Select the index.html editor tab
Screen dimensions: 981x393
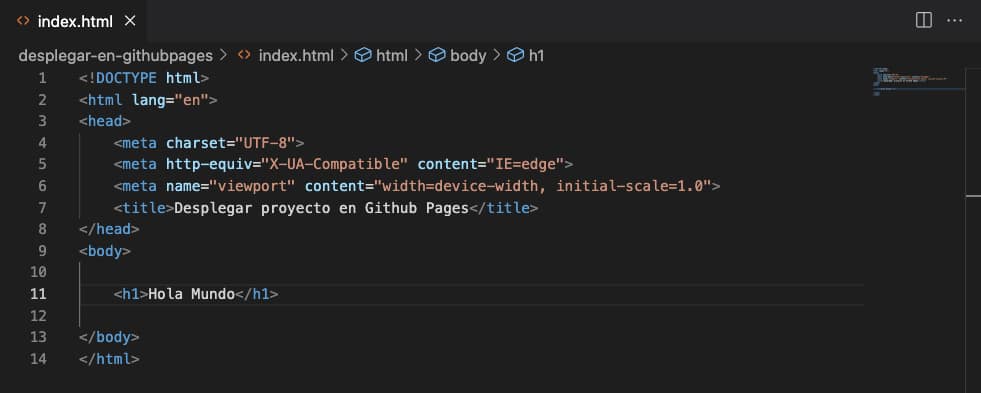coord(75,21)
